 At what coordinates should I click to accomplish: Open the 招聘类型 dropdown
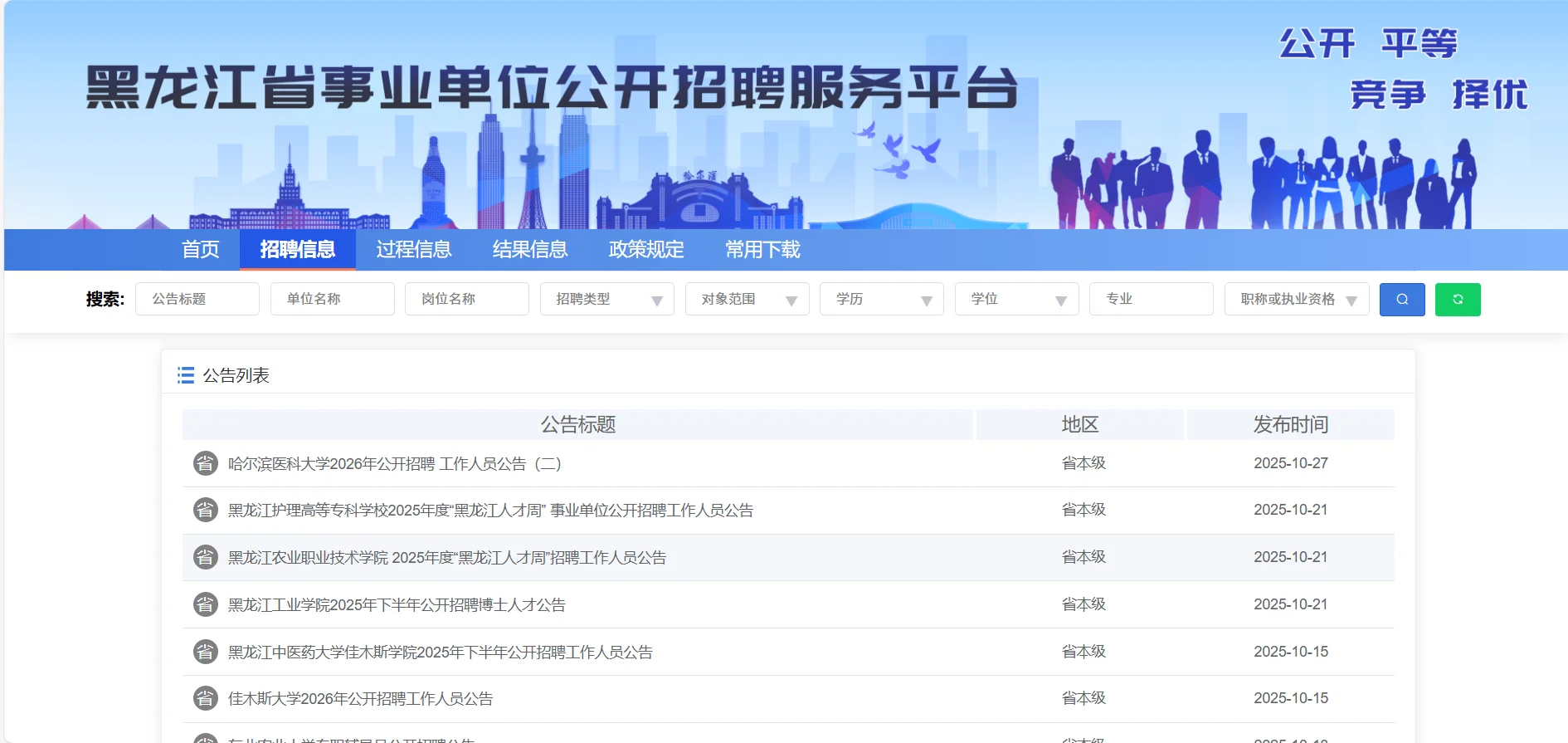pos(607,299)
